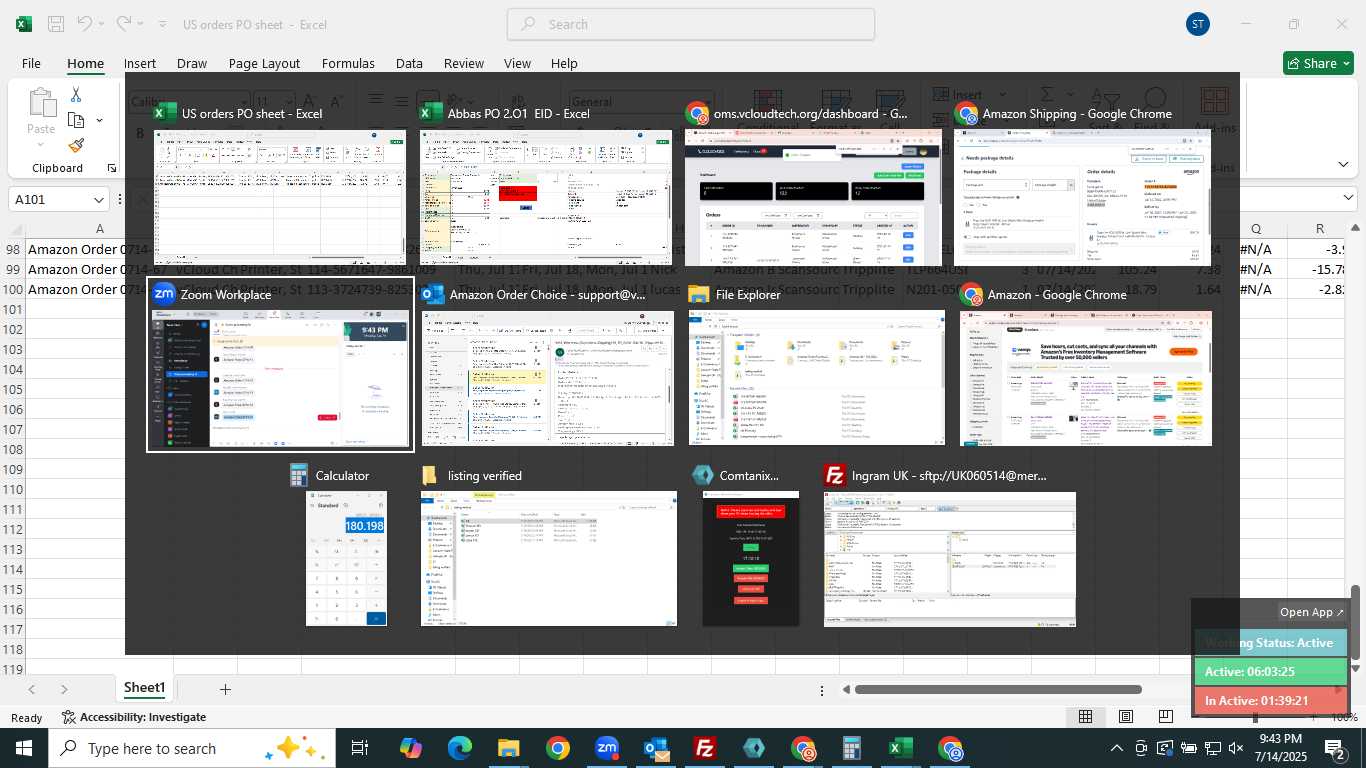The image size is (1366, 768).
Task: Open Task View from the taskbar
Action: (360, 748)
